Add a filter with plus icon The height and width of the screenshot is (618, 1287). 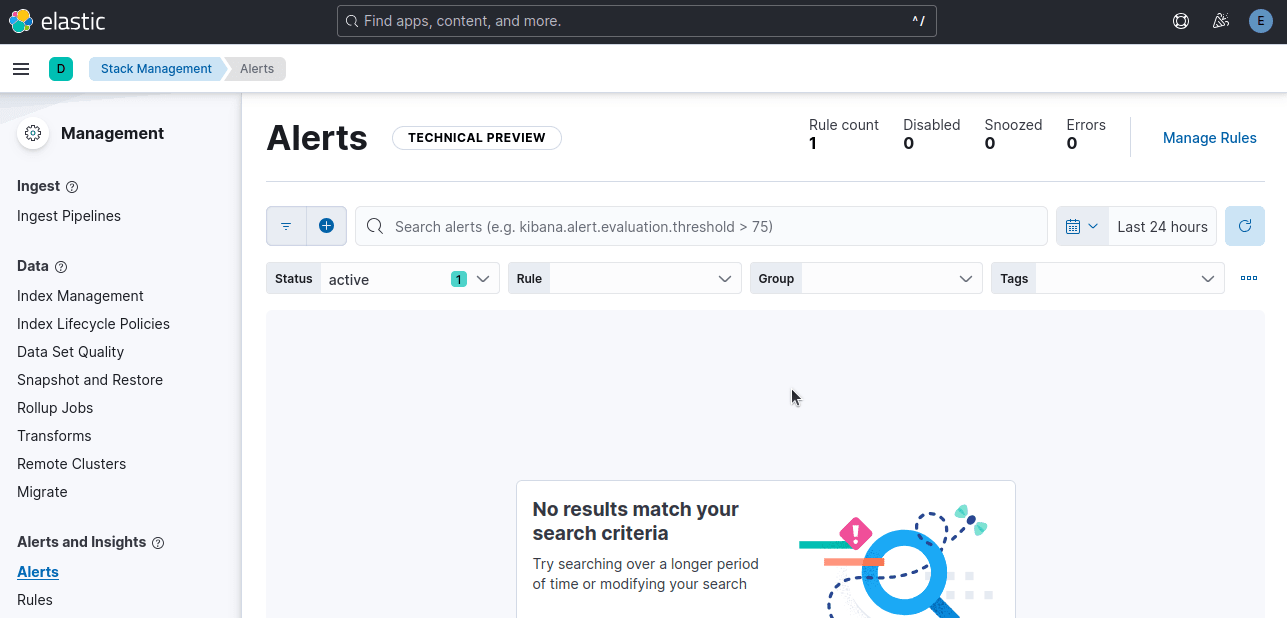326,226
